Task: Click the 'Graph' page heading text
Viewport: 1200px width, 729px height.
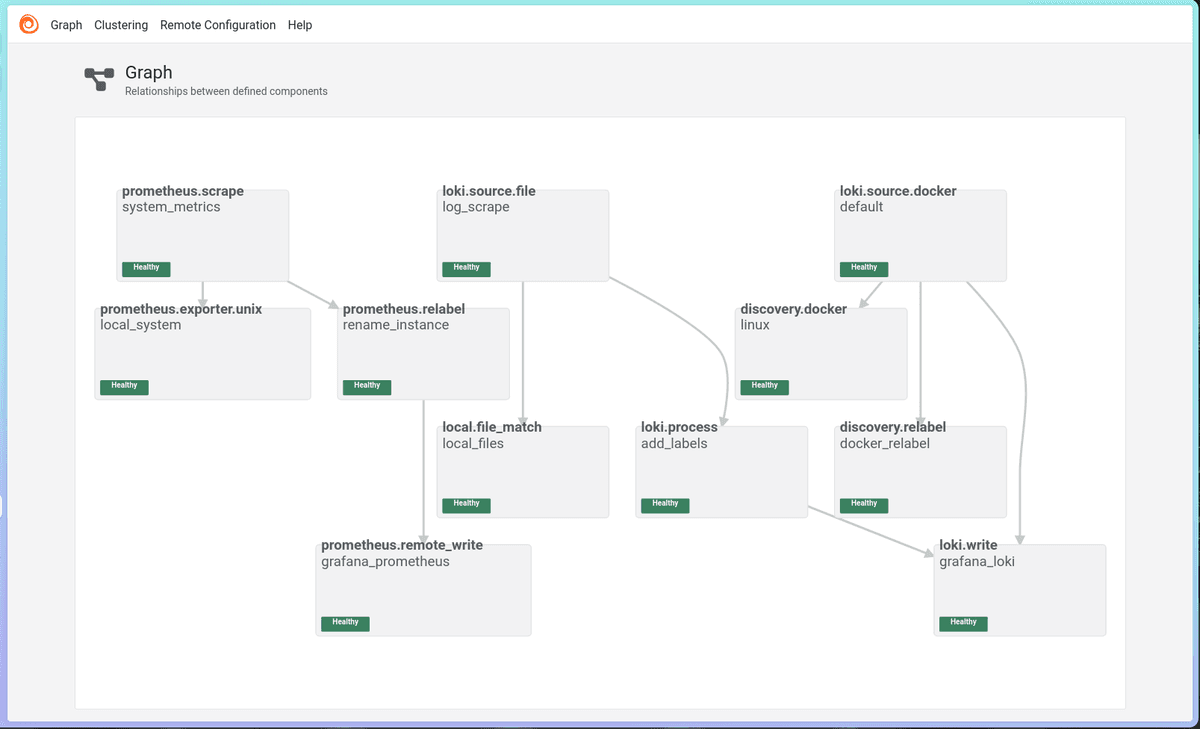Action: coord(149,73)
